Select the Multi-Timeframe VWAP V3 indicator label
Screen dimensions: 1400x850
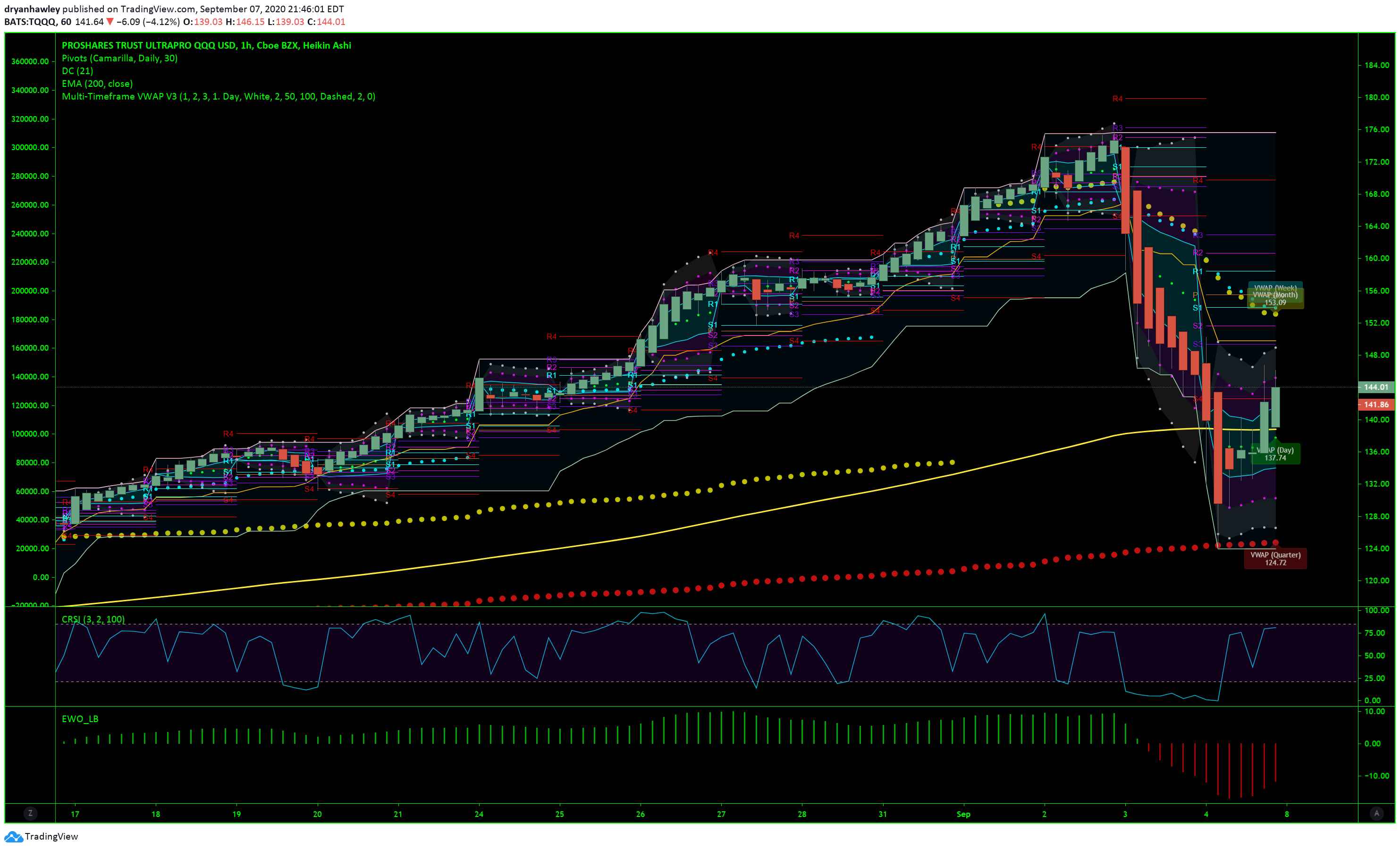point(218,97)
